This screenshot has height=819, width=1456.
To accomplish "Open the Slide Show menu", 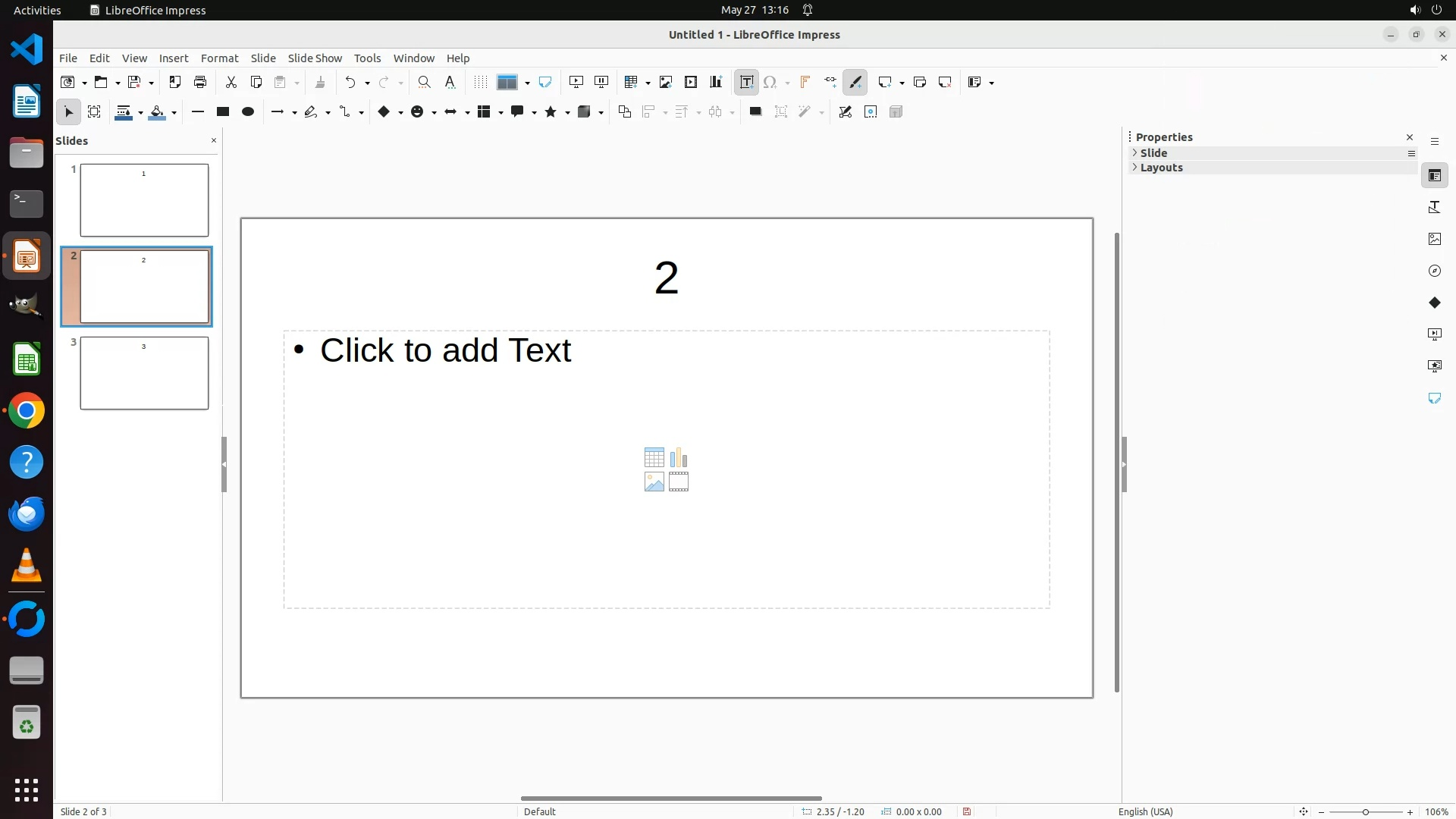I will [314, 58].
